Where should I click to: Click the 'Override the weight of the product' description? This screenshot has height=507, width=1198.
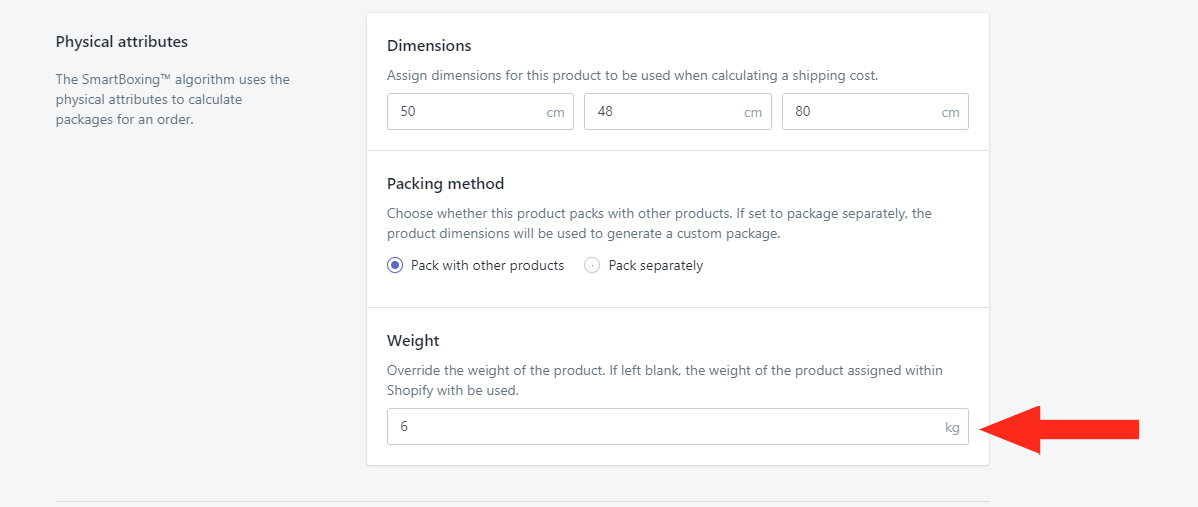point(665,380)
